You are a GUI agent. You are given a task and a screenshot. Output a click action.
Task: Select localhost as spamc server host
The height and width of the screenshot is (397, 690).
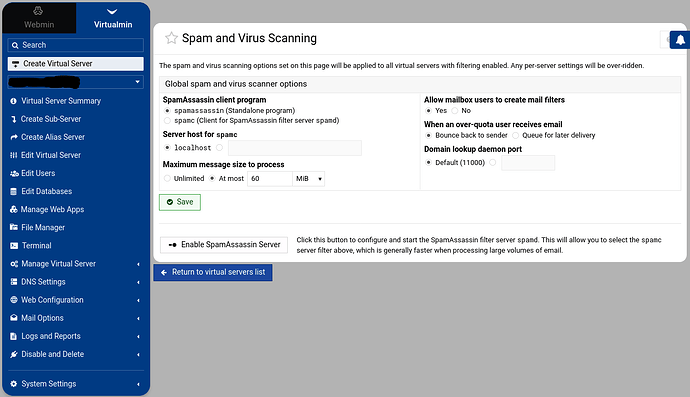[167, 148]
